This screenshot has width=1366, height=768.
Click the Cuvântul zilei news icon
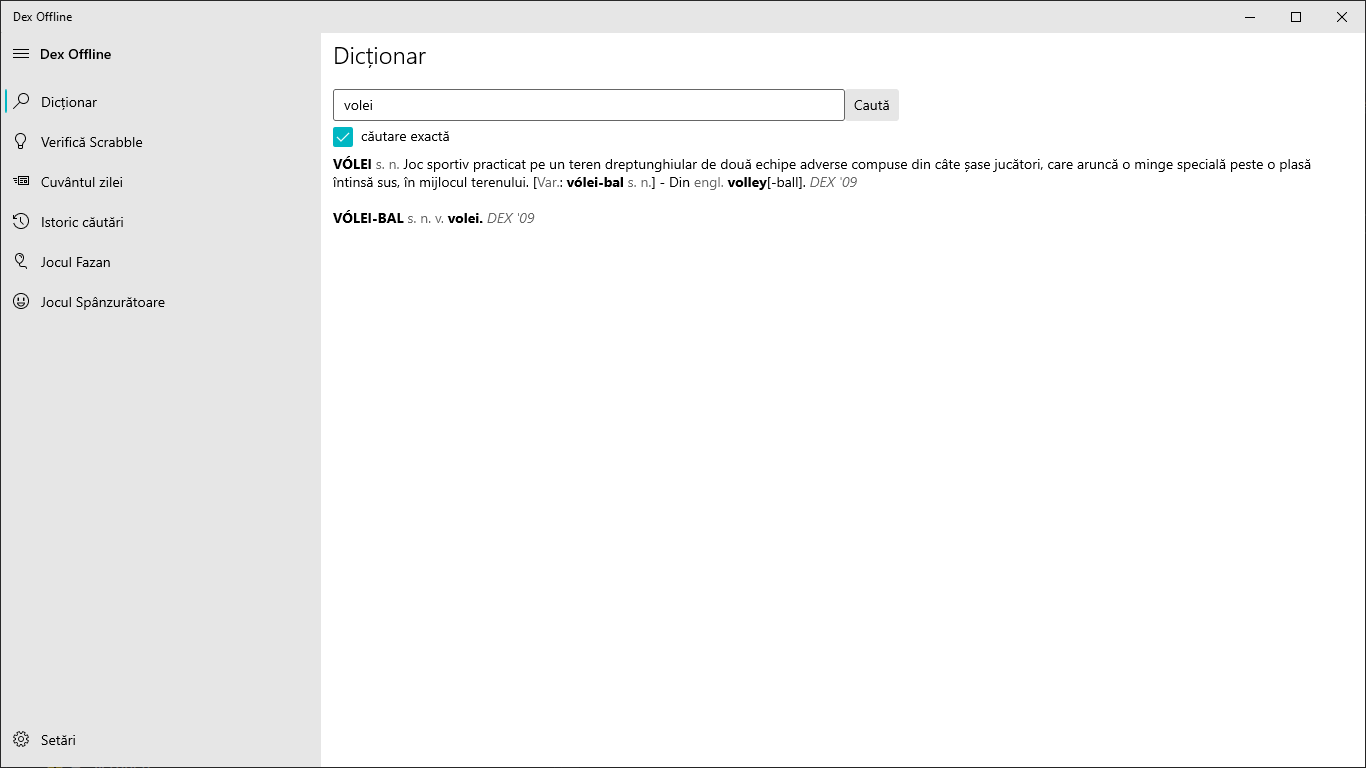pyautogui.click(x=21, y=182)
